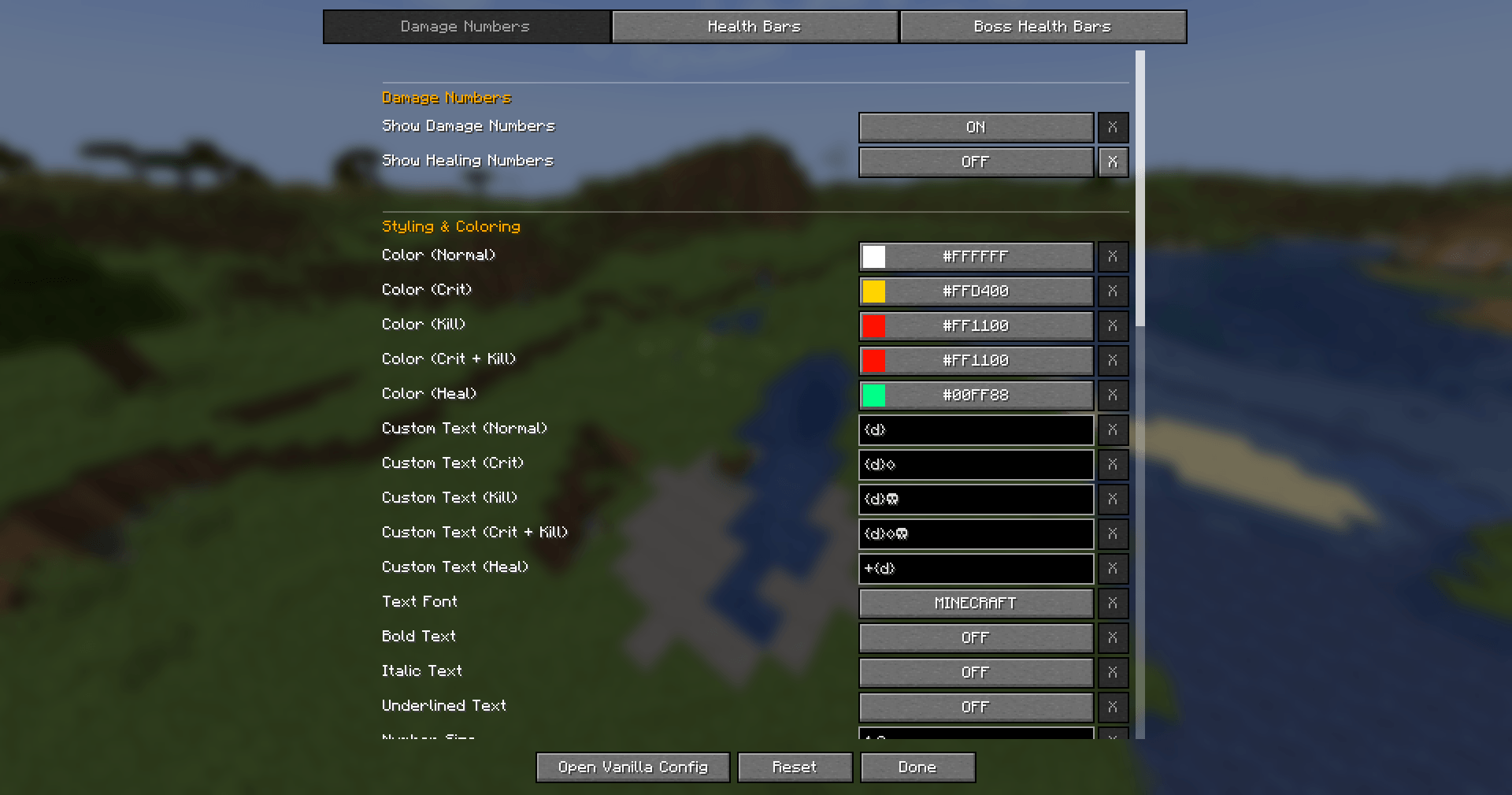Reset Text Font using its X icon
The image size is (1512, 795).
pos(1113,603)
